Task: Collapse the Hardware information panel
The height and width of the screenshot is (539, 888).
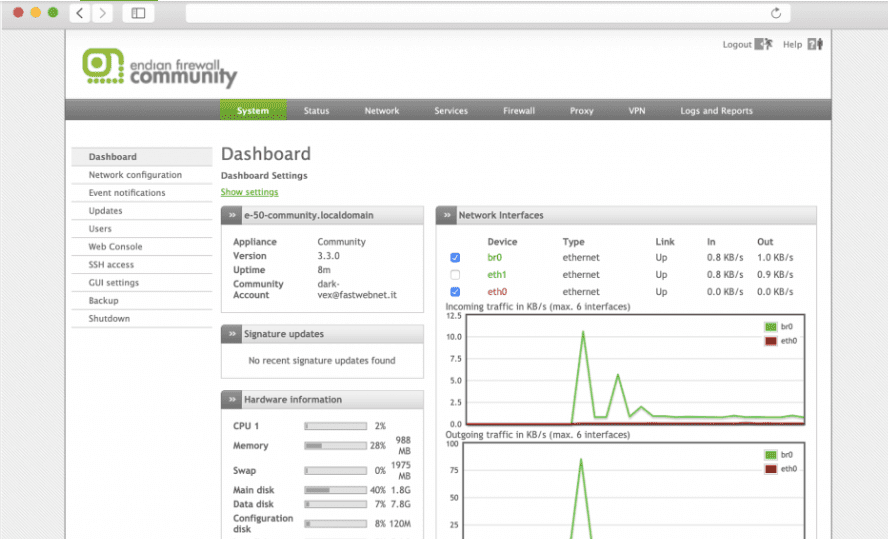Action: pyautogui.click(x=231, y=400)
